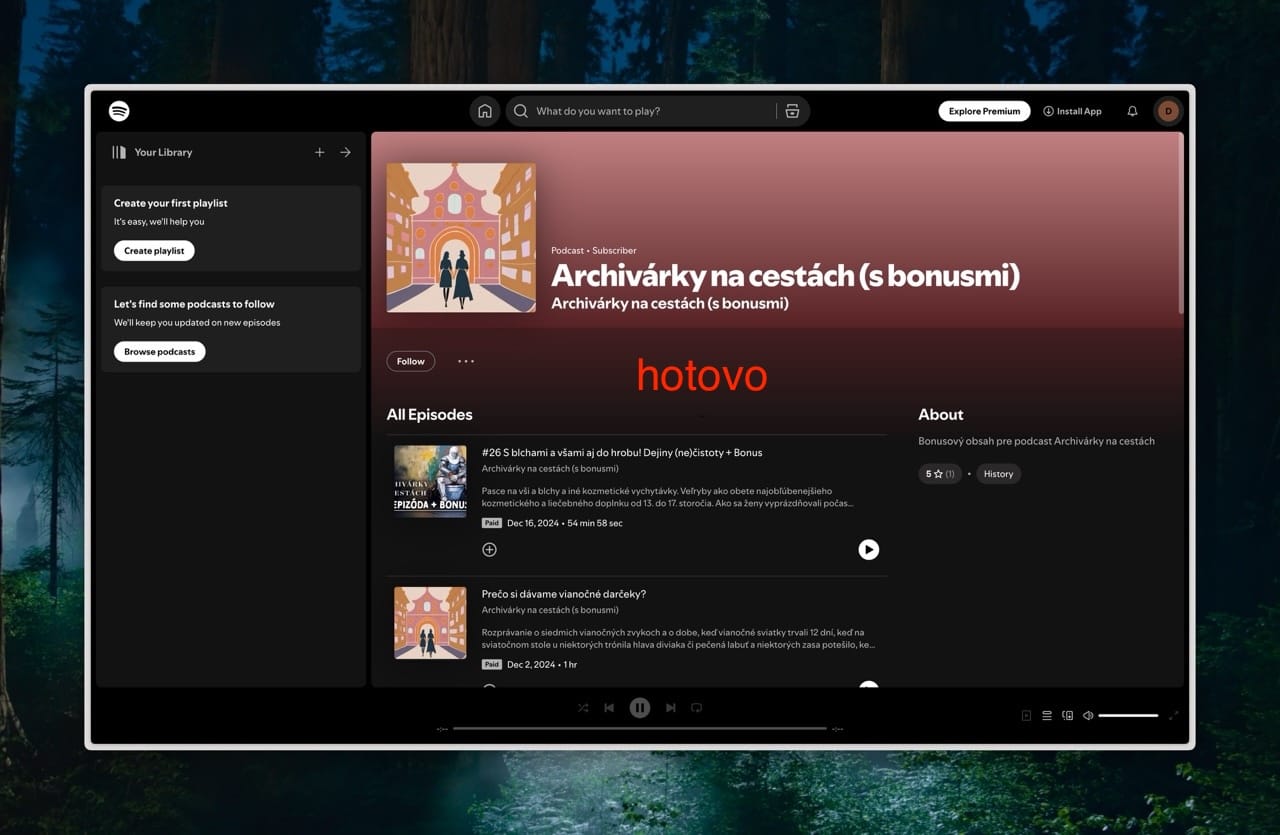Toggle repeat mode

pyautogui.click(x=697, y=708)
